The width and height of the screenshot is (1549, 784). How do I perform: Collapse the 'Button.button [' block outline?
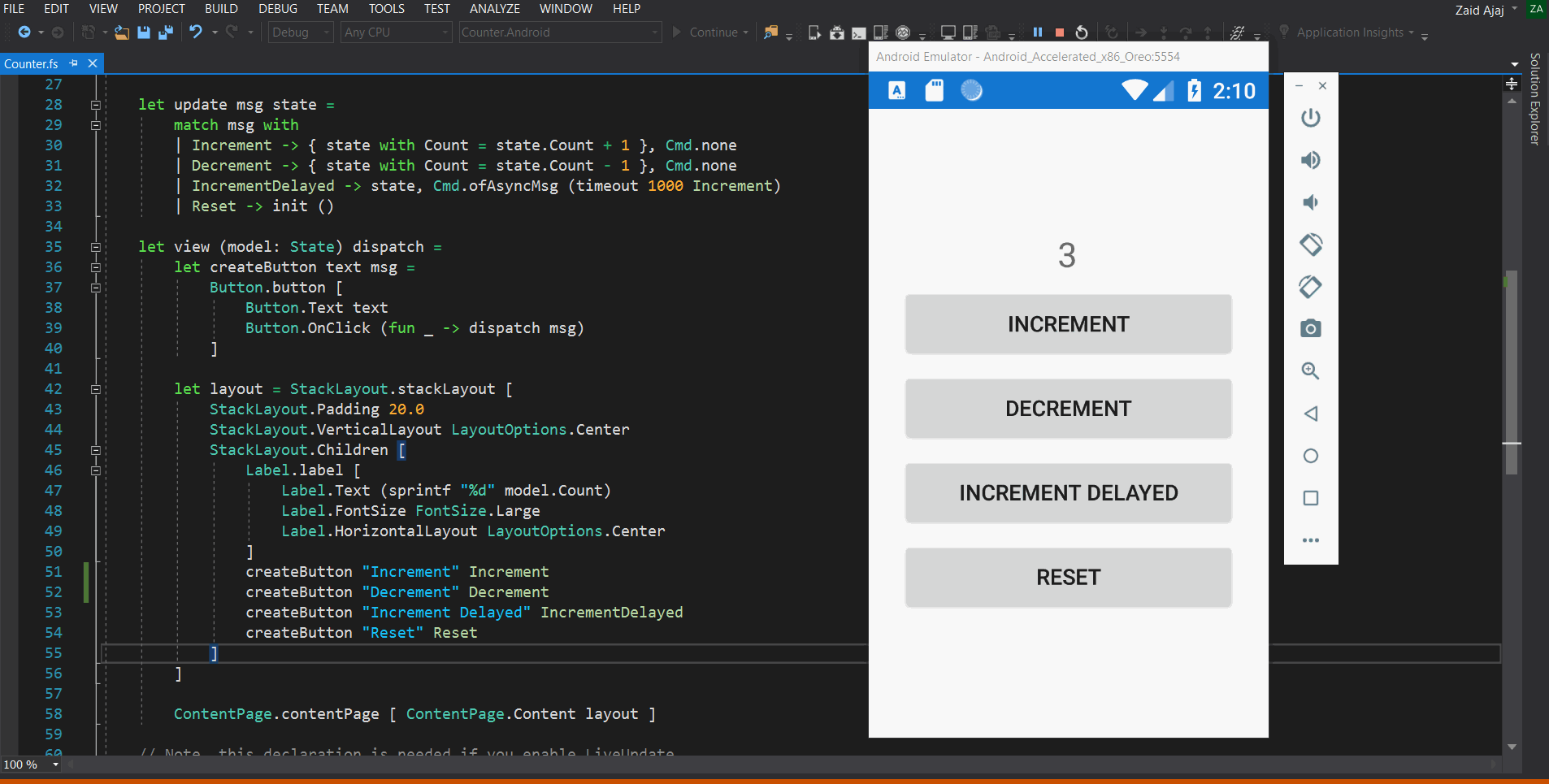(x=95, y=288)
